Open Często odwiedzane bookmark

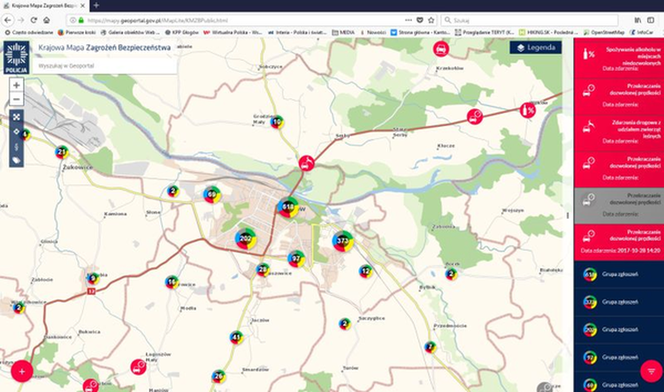point(29,32)
